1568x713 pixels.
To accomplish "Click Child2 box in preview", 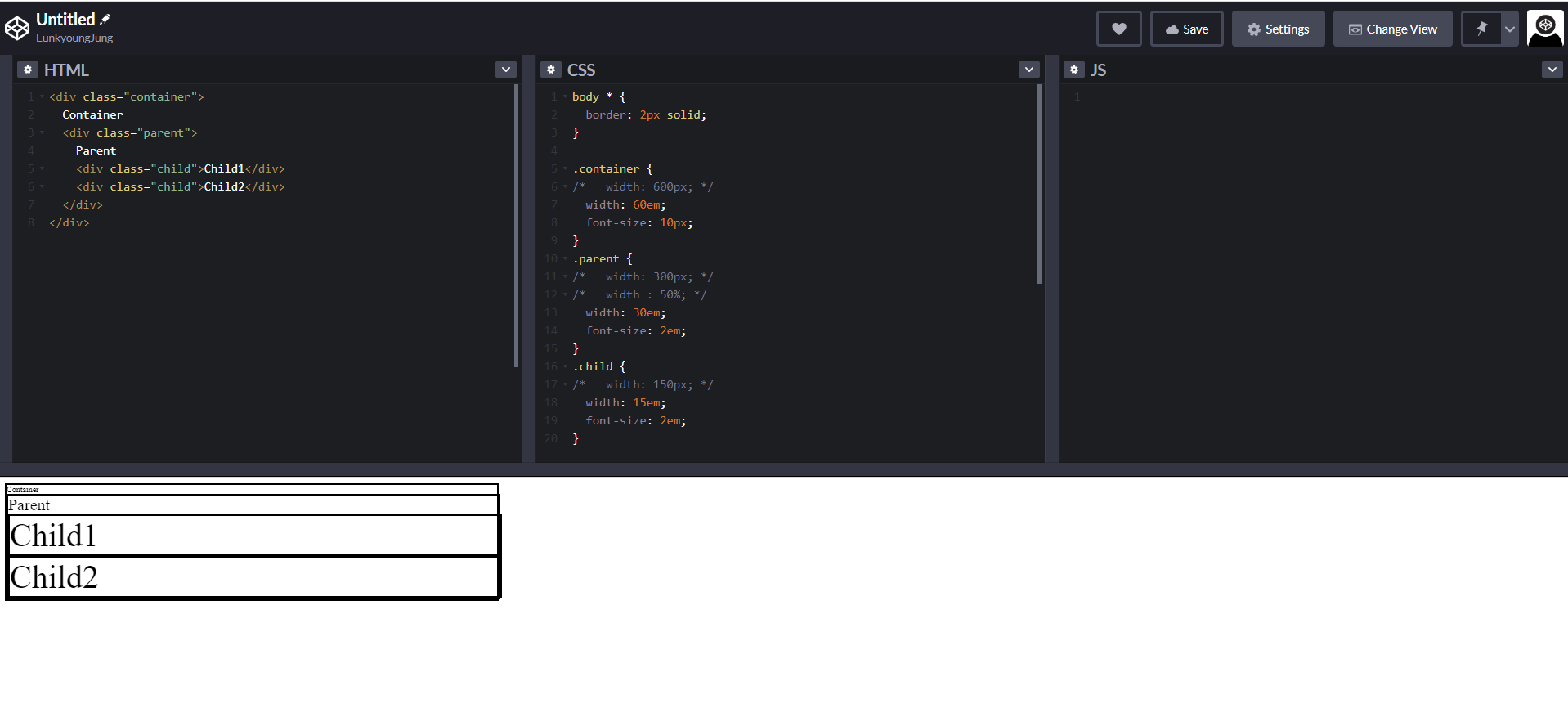I will [253, 577].
